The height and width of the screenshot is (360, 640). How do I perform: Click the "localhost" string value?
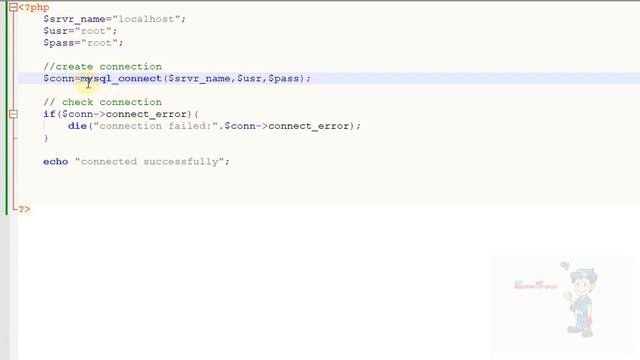click(146, 19)
